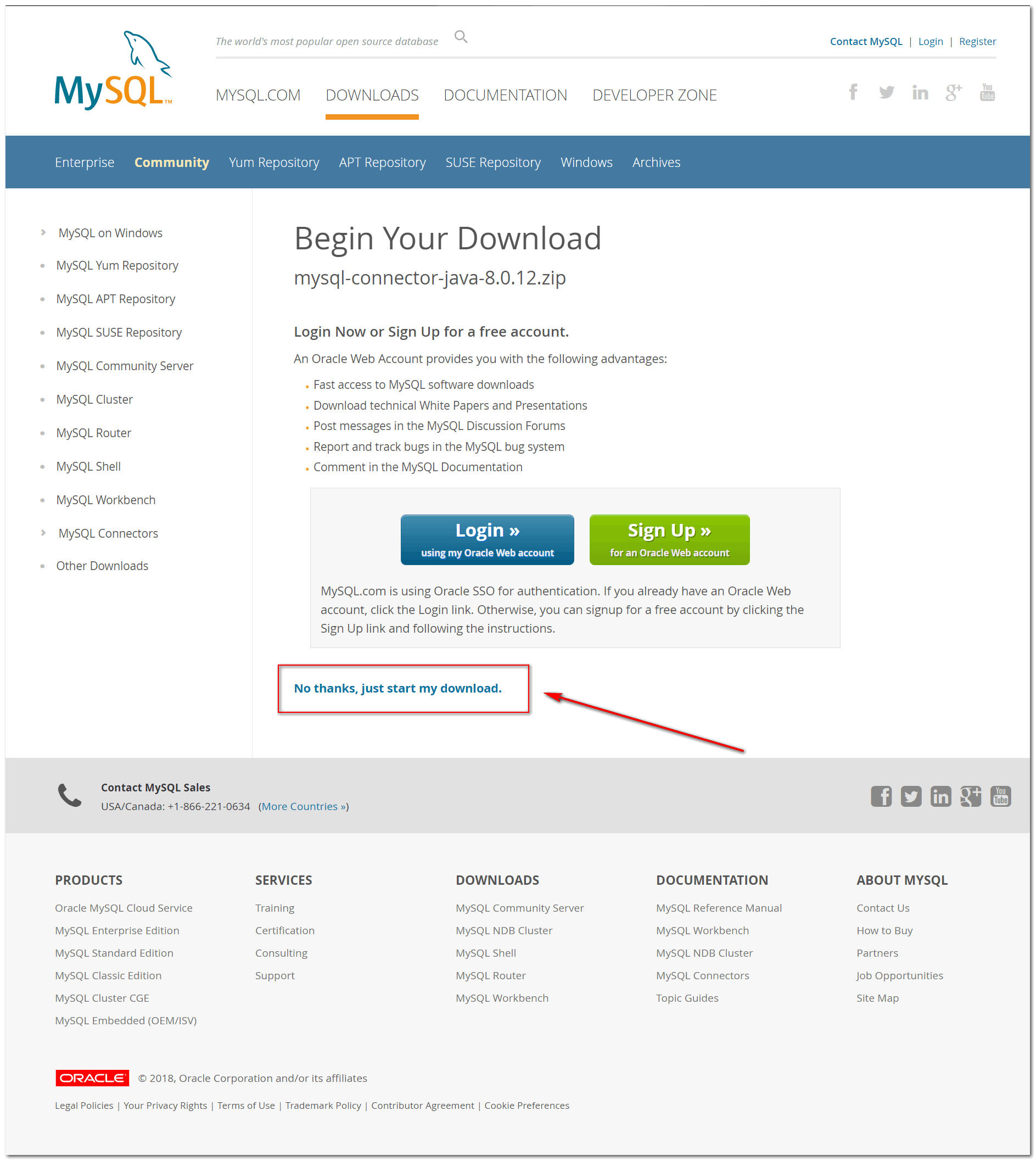
Task: Click the green Sign Up button
Action: (x=669, y=540)
